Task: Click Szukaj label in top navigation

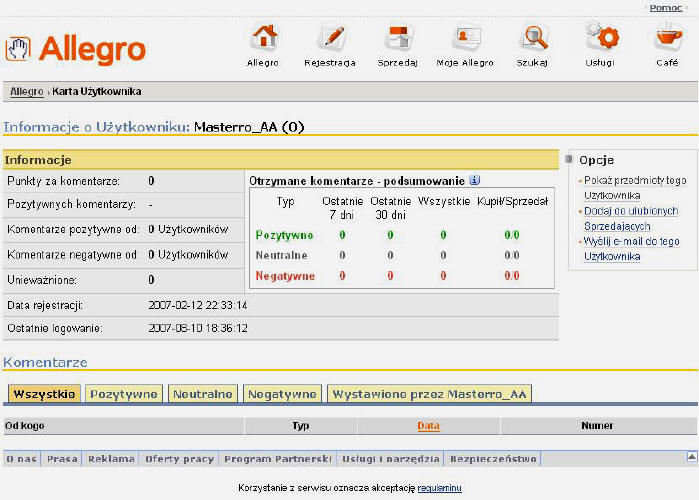Action: point(532,63)
